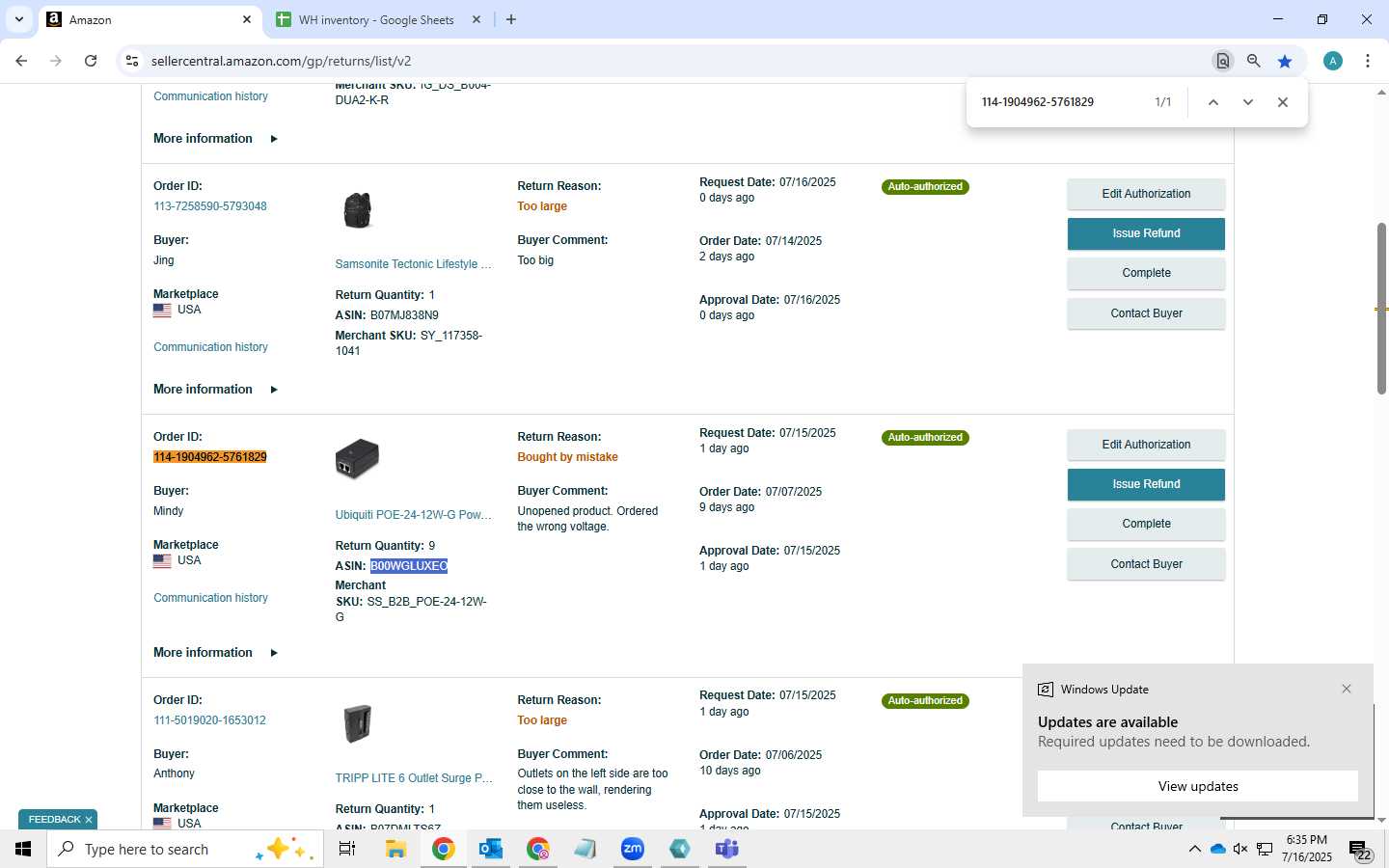
Task: Go to next find result
Action: coord(1248,102)
